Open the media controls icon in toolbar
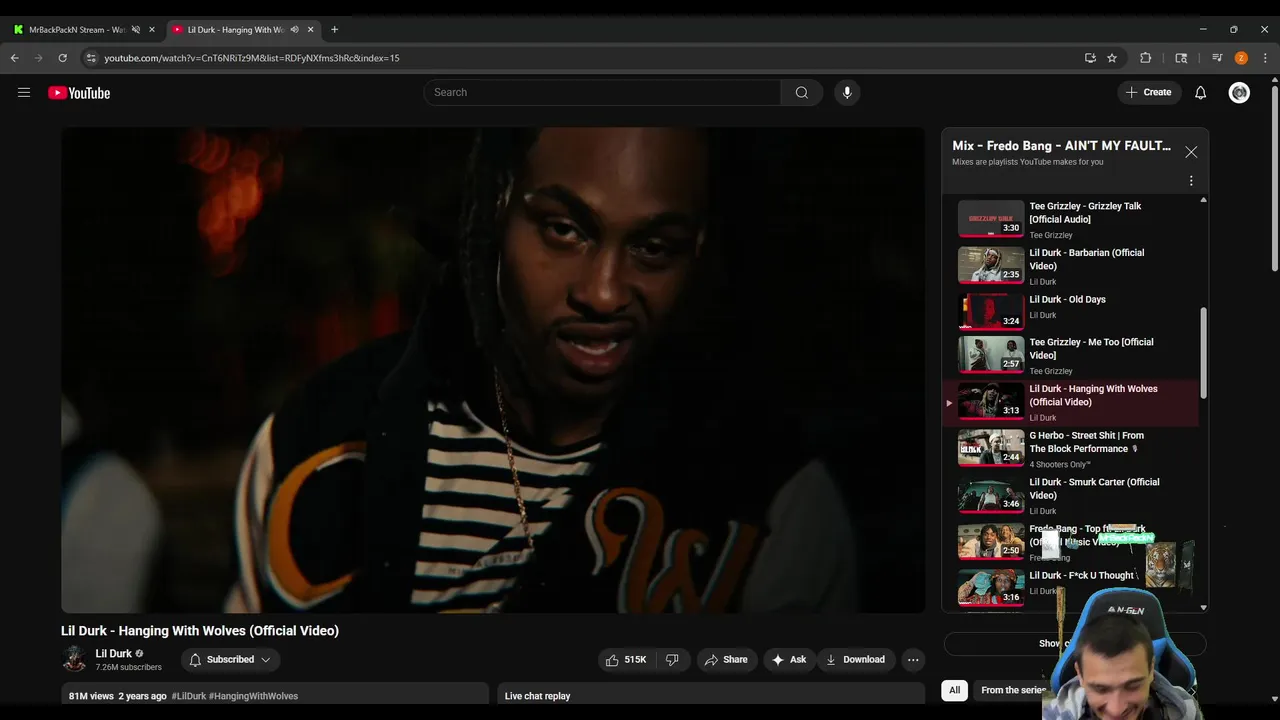 [1217, 58]
